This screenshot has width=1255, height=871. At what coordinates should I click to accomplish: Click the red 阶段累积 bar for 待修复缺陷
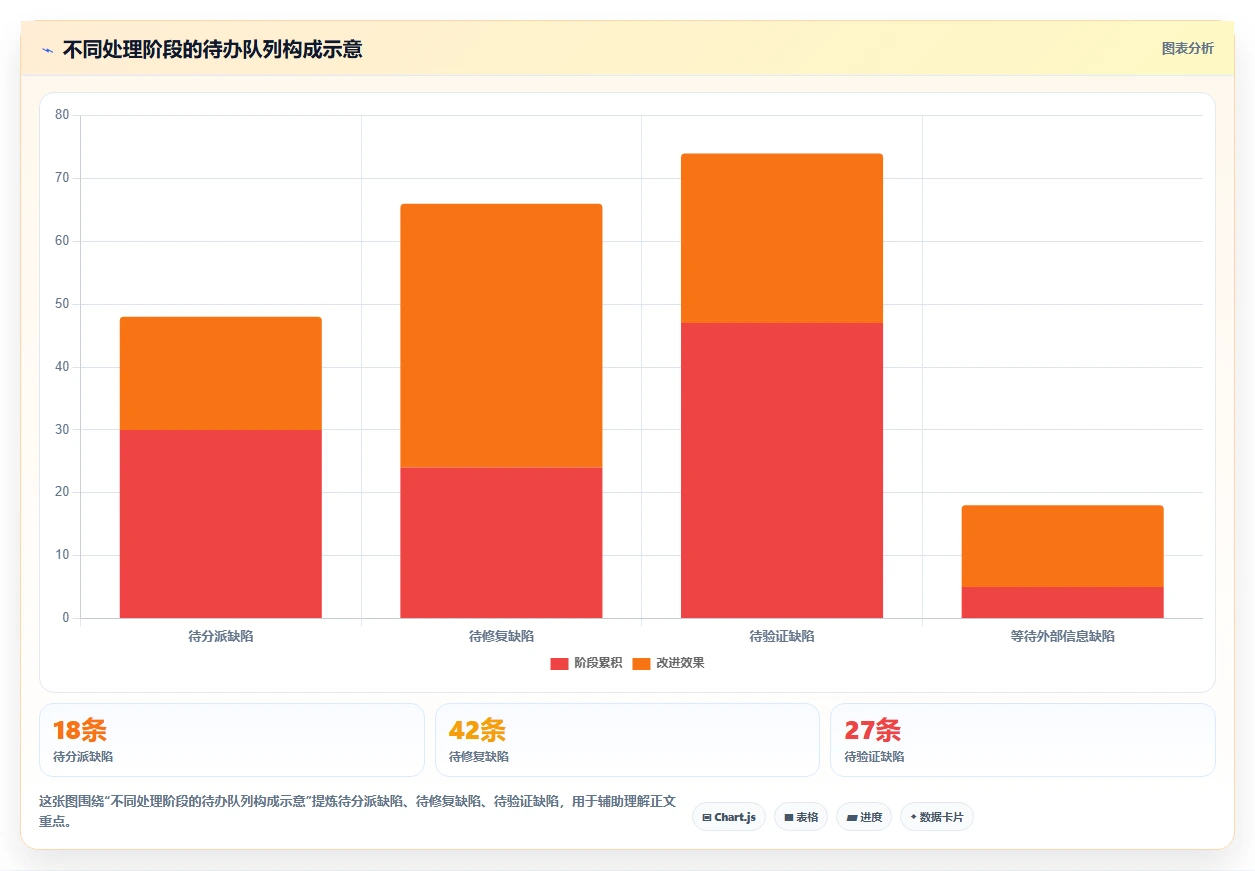pos(501,543)
